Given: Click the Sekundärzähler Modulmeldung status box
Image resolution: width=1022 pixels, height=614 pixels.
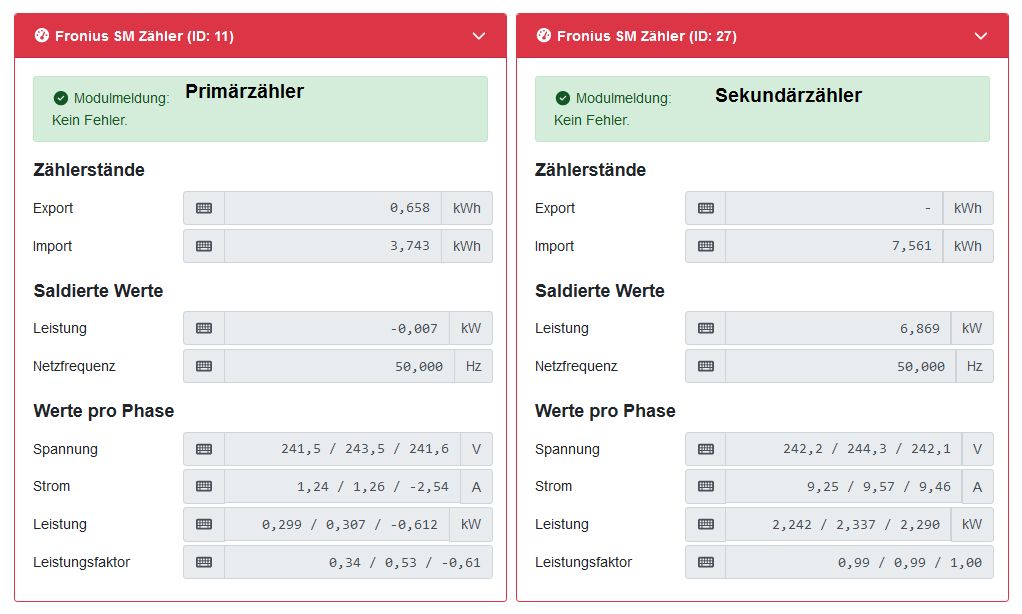Looking at the screenshot, I should click(x=762, y=109).
